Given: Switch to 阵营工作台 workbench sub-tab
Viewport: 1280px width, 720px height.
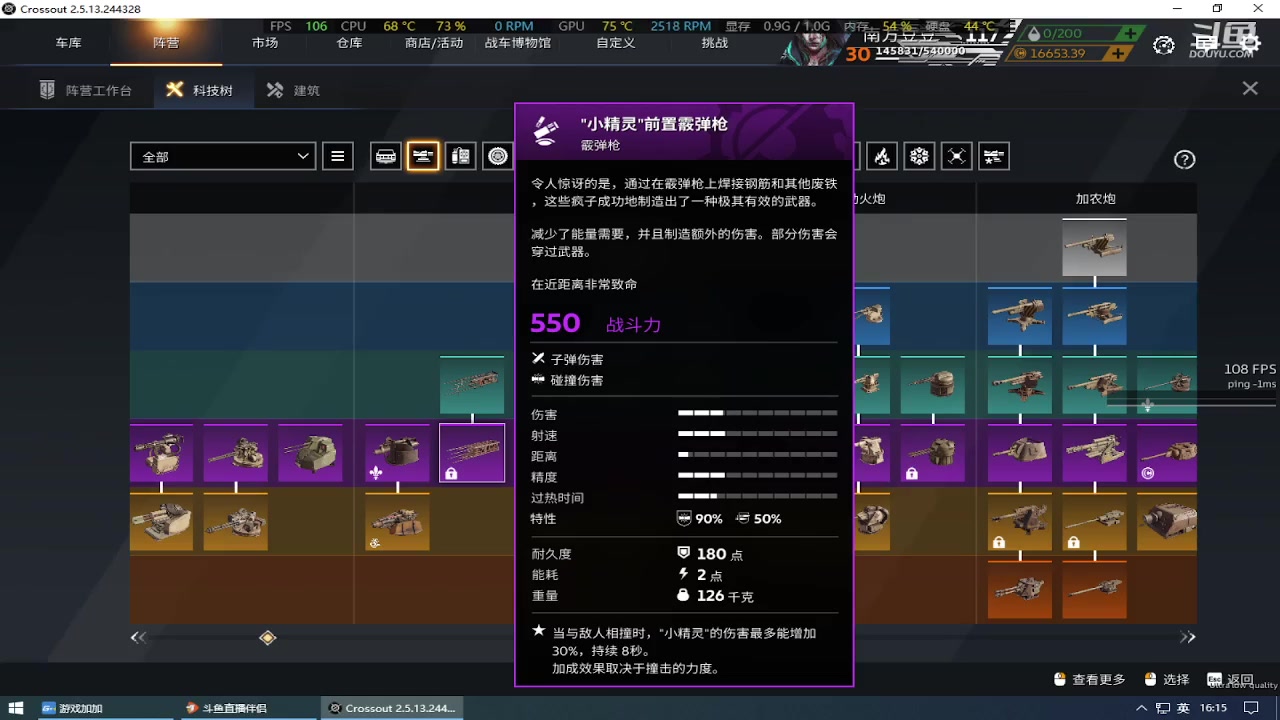Looking at the screenshot, I should click(x=86, y=90).
